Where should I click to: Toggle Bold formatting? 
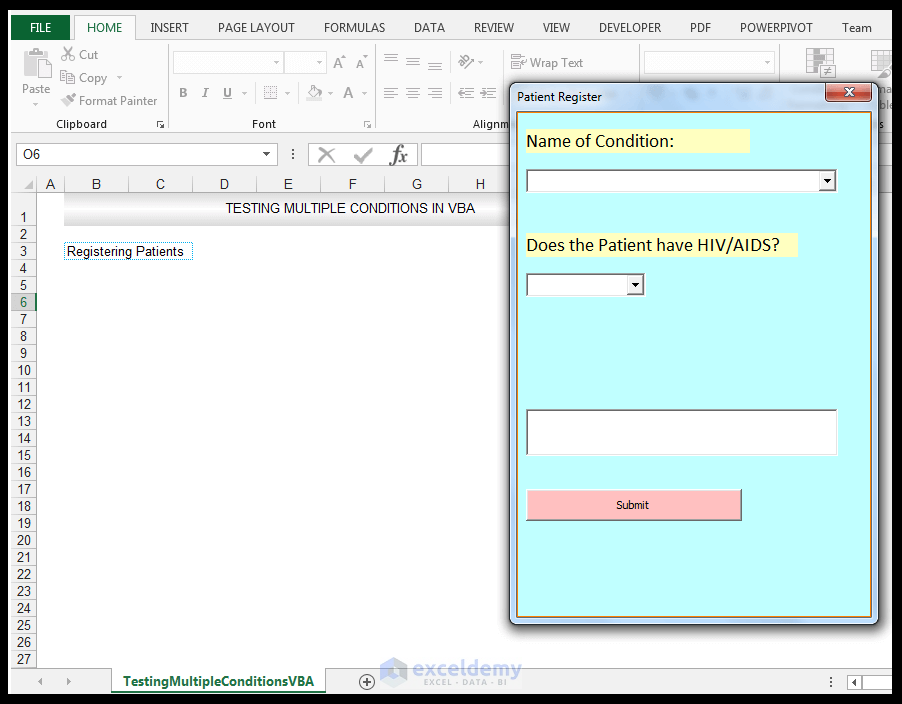(x=183, y=93)
